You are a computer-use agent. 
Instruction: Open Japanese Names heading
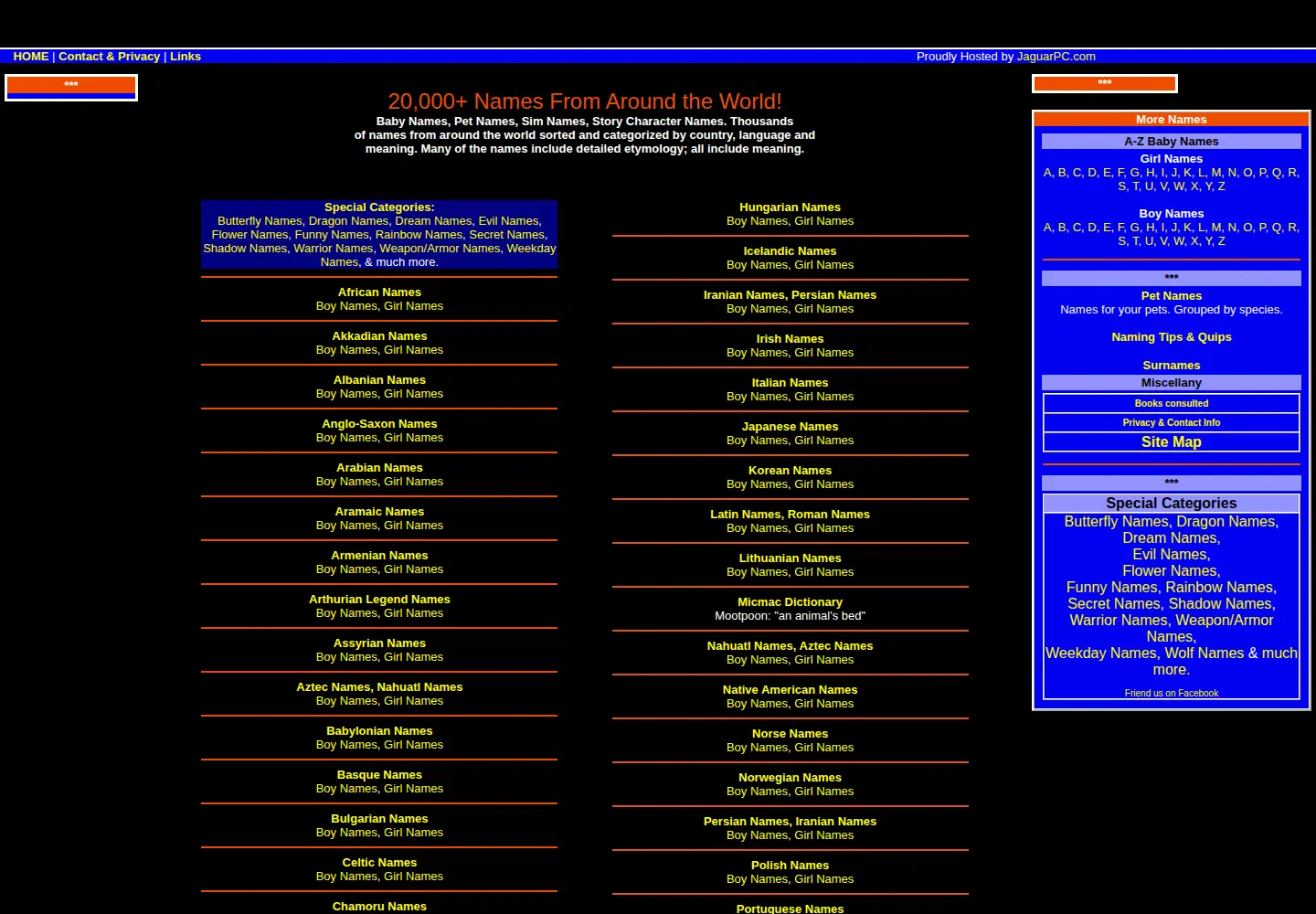click(x=790, y=427)
